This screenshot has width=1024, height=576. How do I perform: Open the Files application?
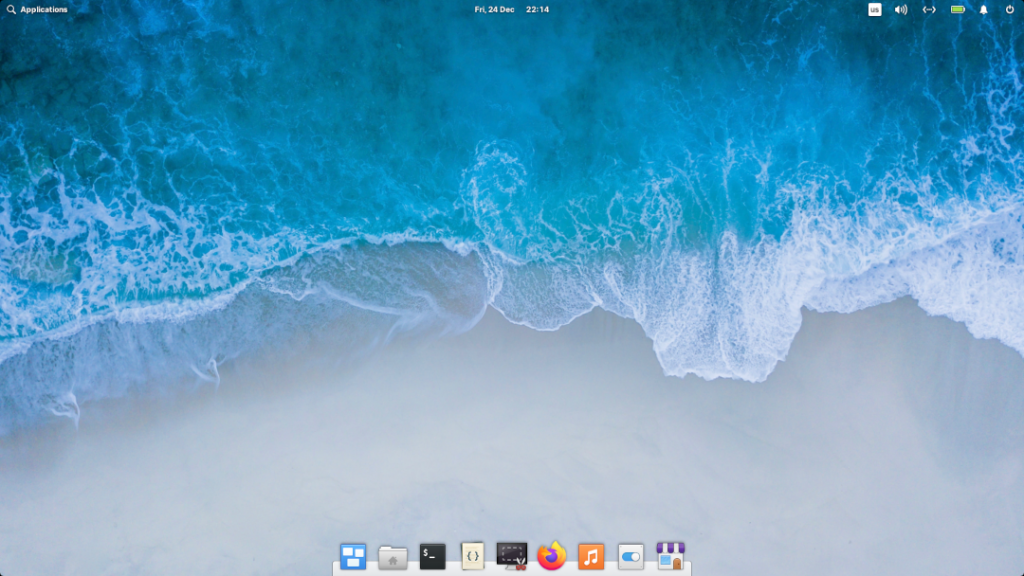pyautogui.click(x=393, y=555)
